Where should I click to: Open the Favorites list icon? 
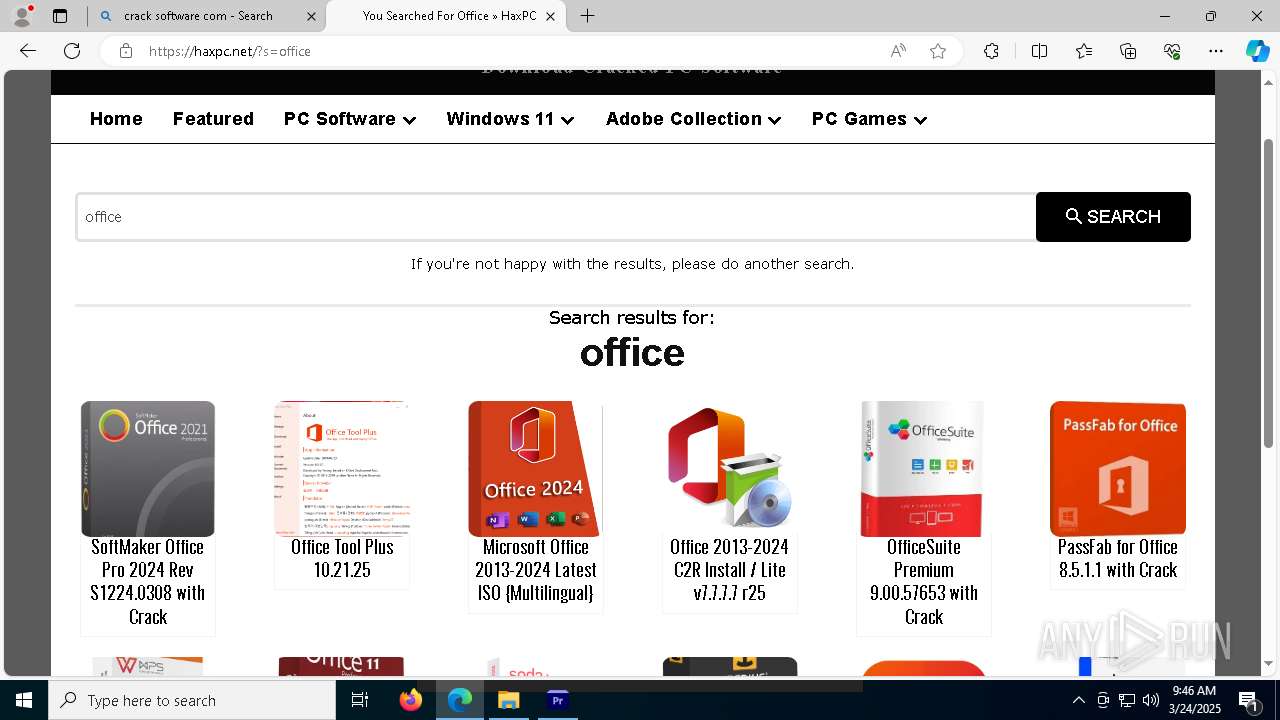1084,51
